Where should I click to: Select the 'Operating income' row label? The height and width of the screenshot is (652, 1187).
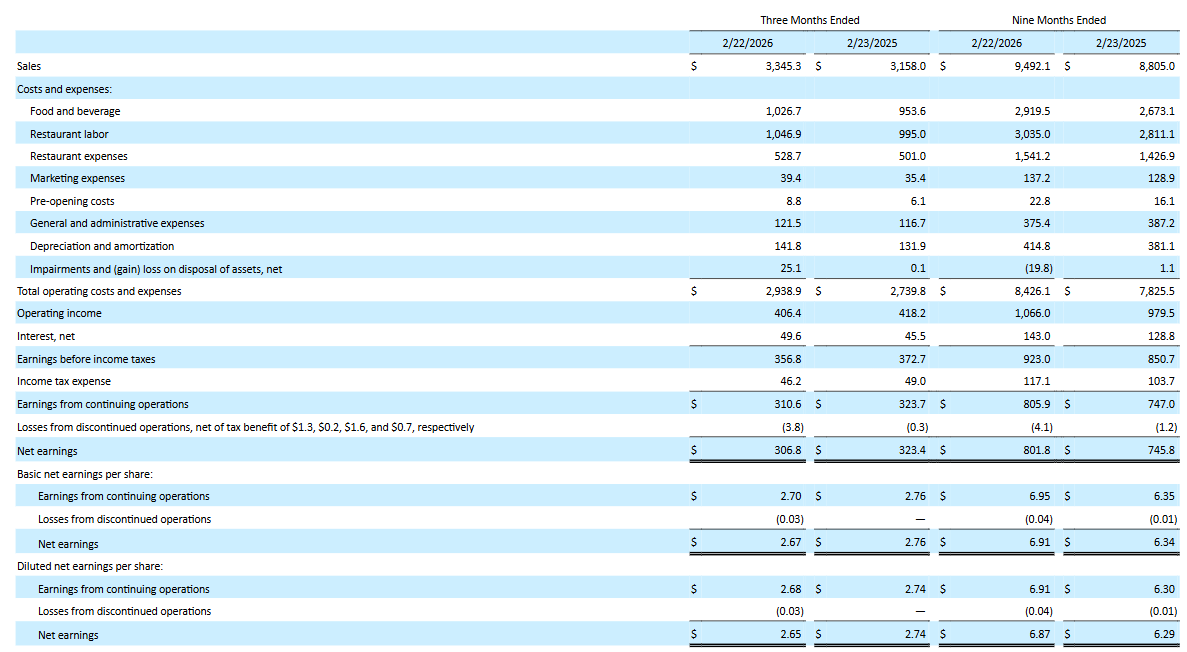(x=59, y=314)
